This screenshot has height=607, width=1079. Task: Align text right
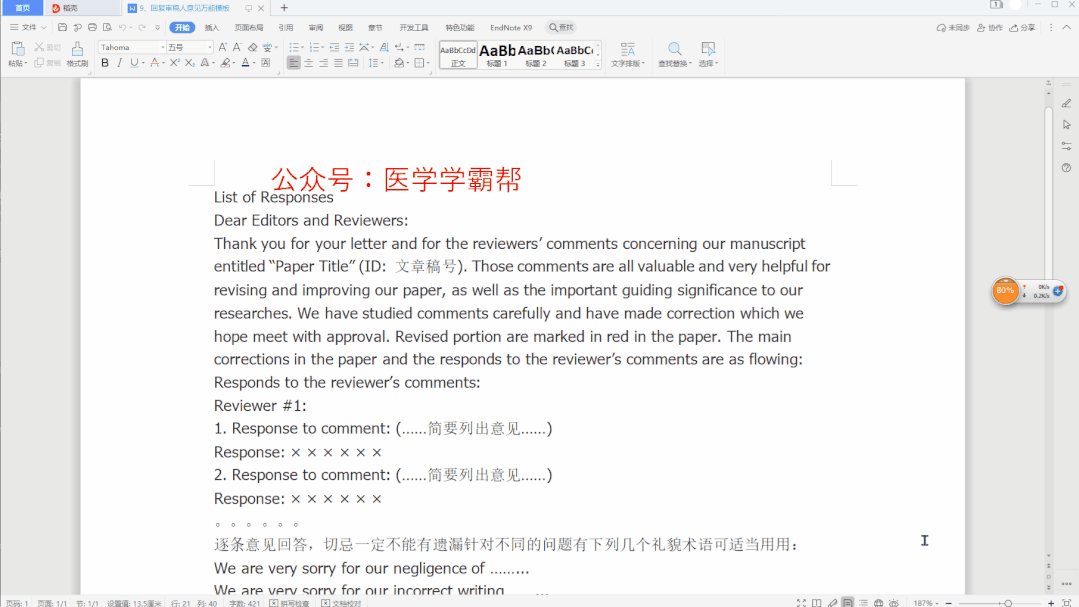coord(323,63)
